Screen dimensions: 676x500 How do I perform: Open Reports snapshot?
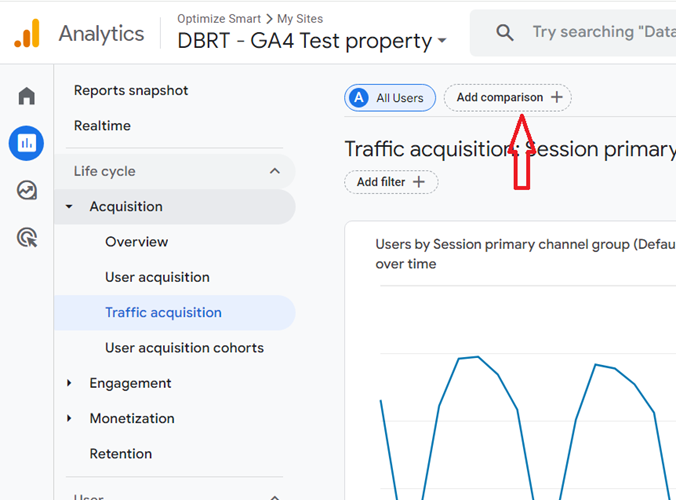coord(131,91)
